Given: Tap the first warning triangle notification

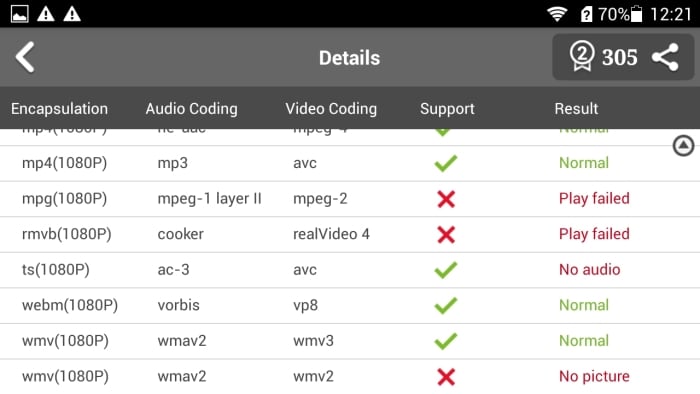Looking at the screenshot, I should [x=46, y=14].
